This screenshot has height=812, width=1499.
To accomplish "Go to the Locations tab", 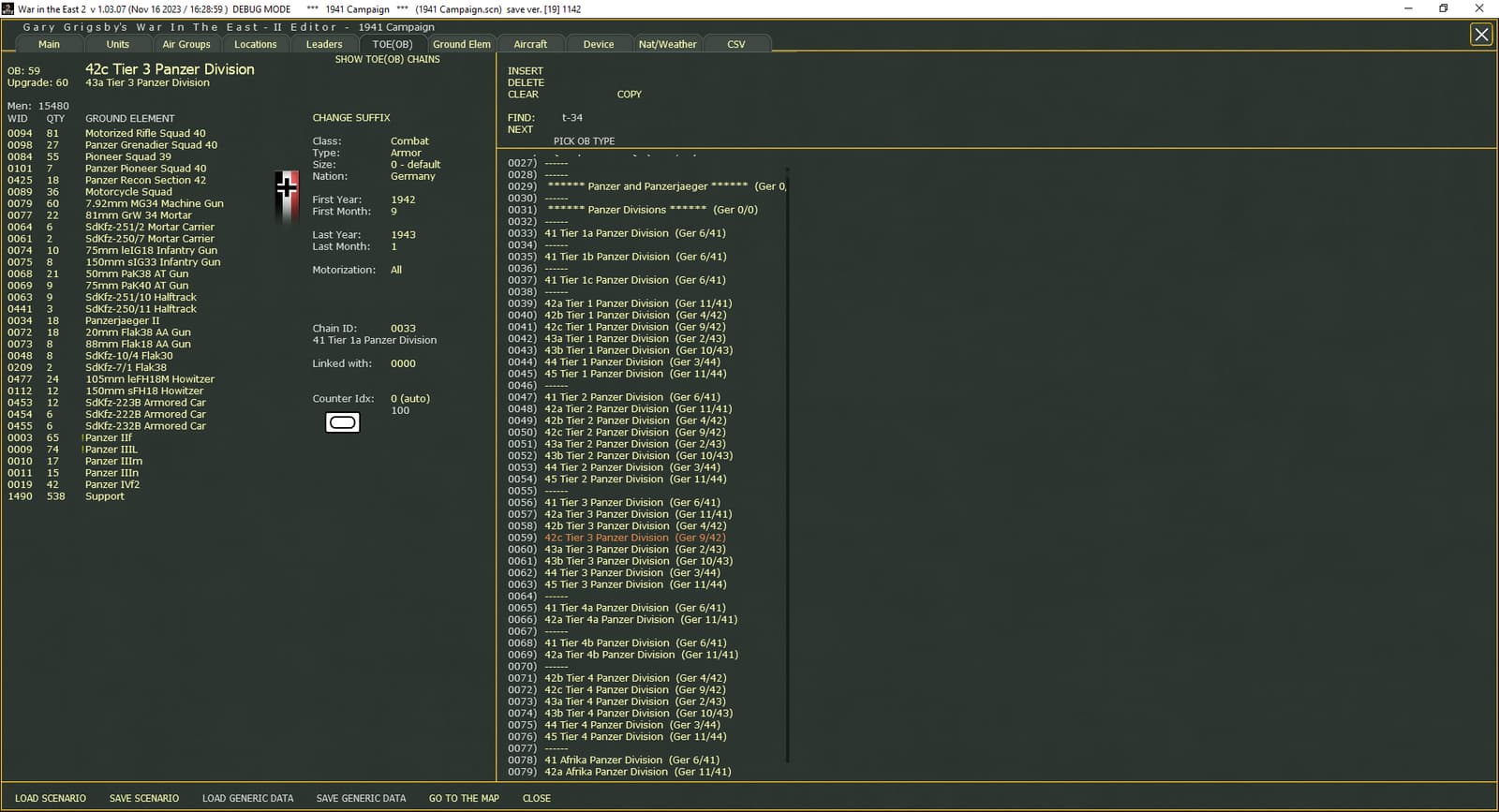I will click(256, 44).
